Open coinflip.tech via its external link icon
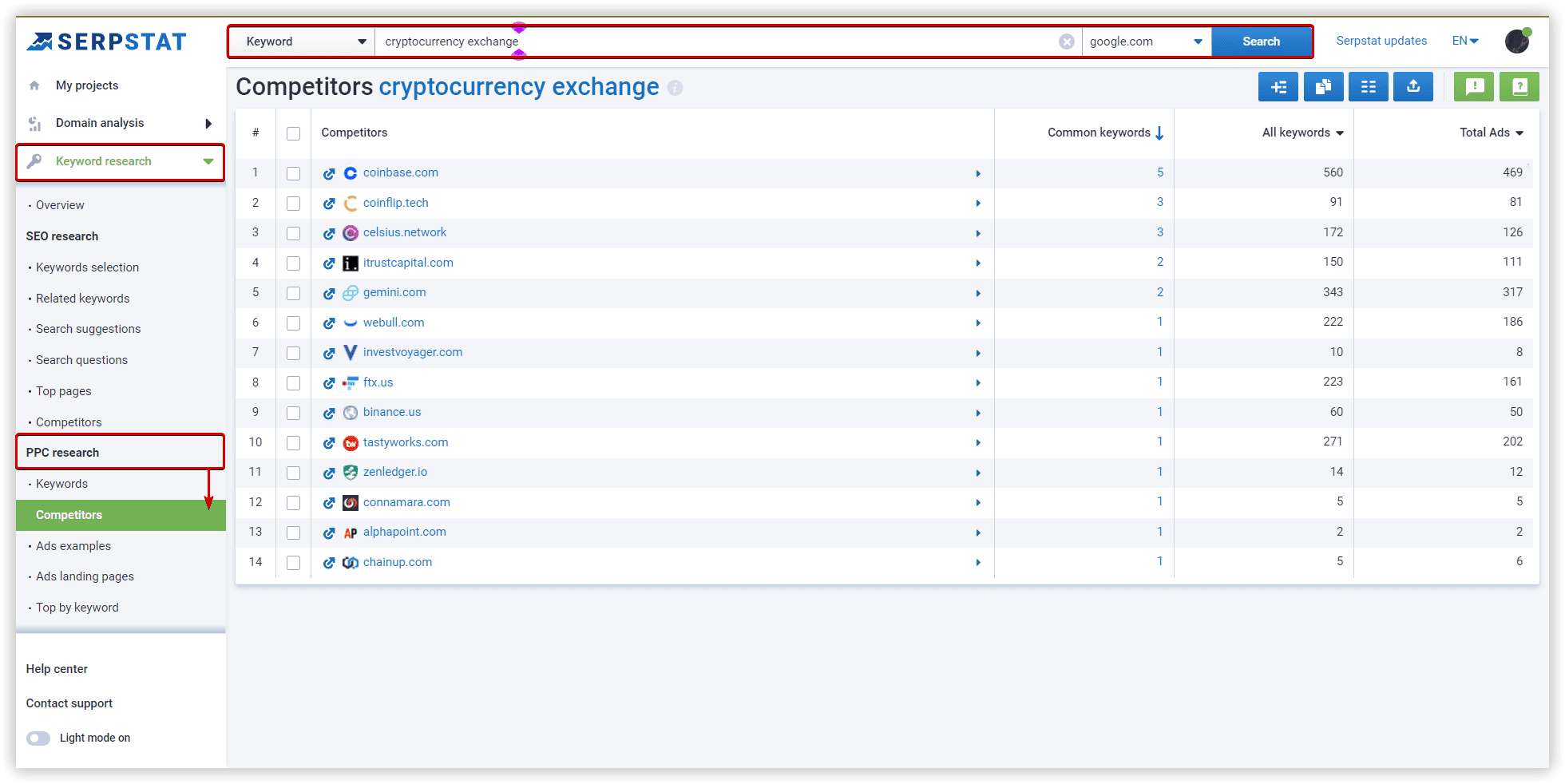Screen dimensions: 1565x784 [x=329, y=204]
